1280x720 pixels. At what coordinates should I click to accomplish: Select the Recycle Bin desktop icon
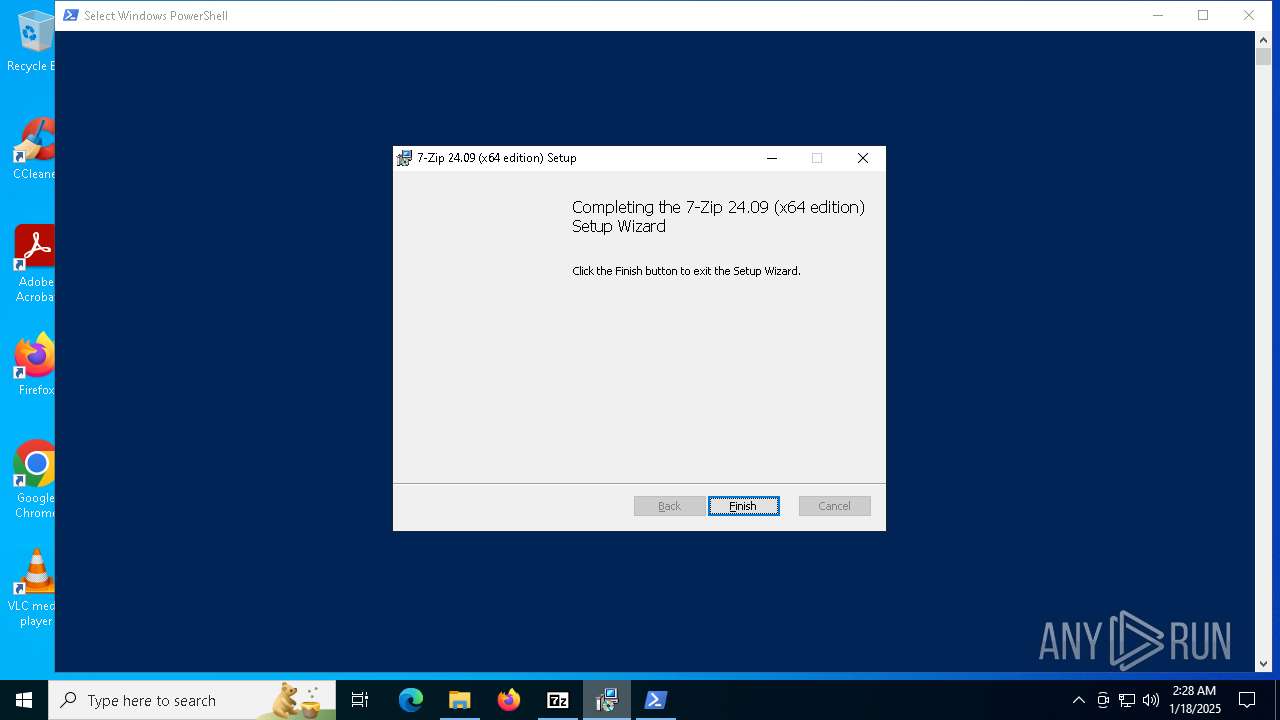pyautogui.click(x=34, y=41)
